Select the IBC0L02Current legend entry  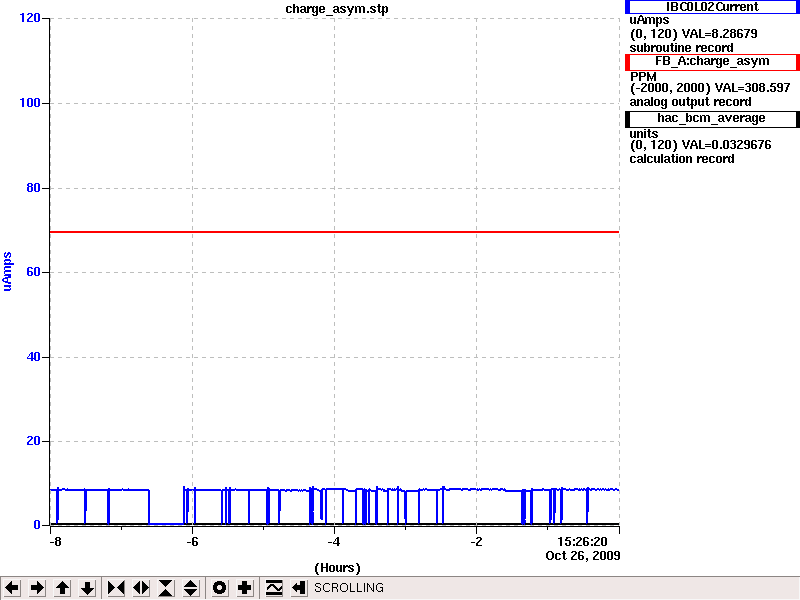712,7
